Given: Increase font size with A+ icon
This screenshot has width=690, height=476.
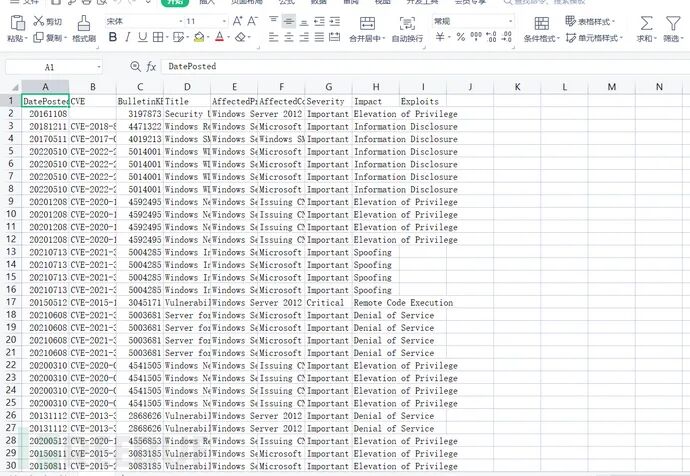Looking at the screenshot, I should click(237, 21).
